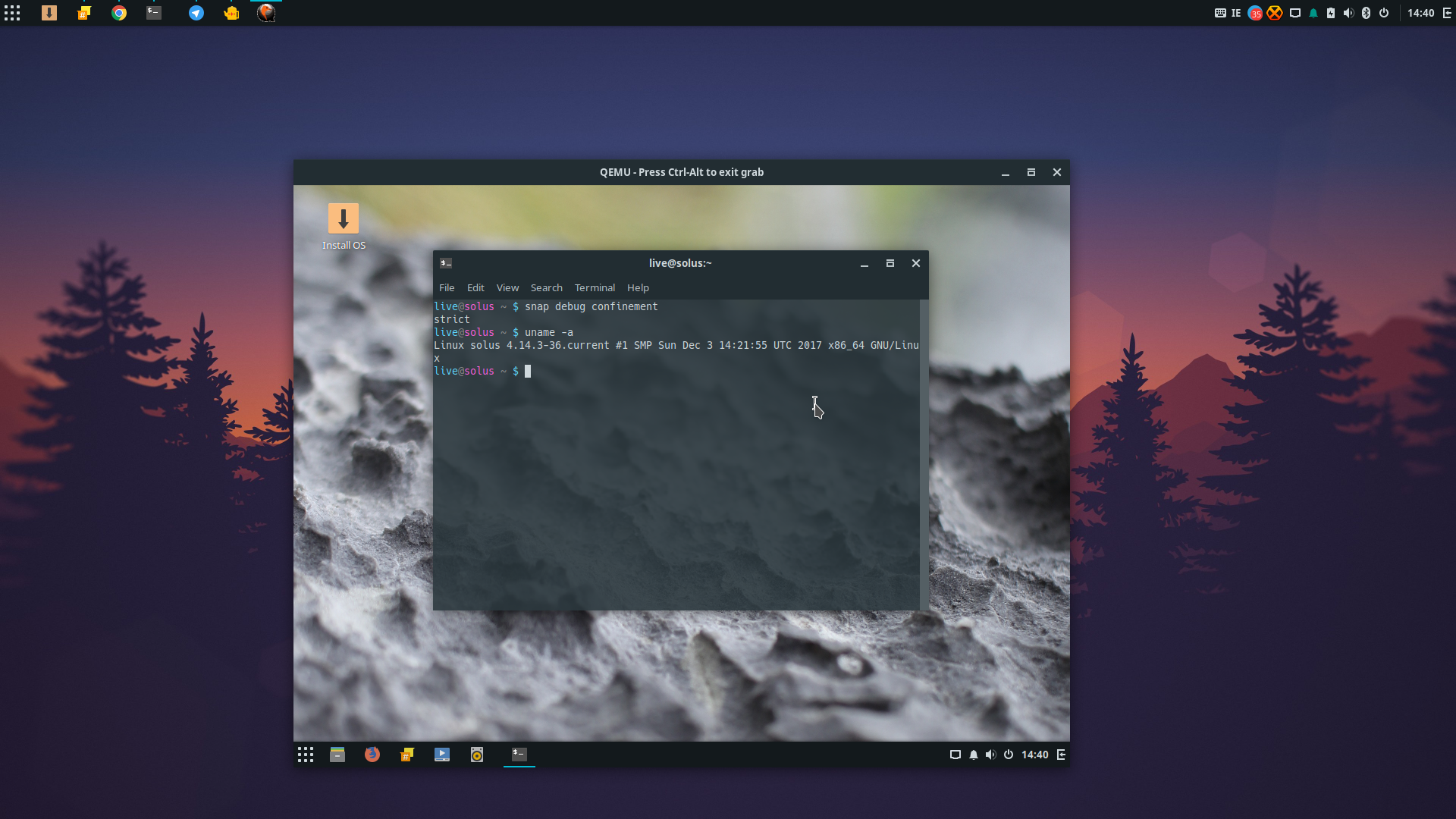This screenshot has width=1456, height=819.
Task: Click the orange hexagon X tray icon
Action: (x=1275, y=13)
